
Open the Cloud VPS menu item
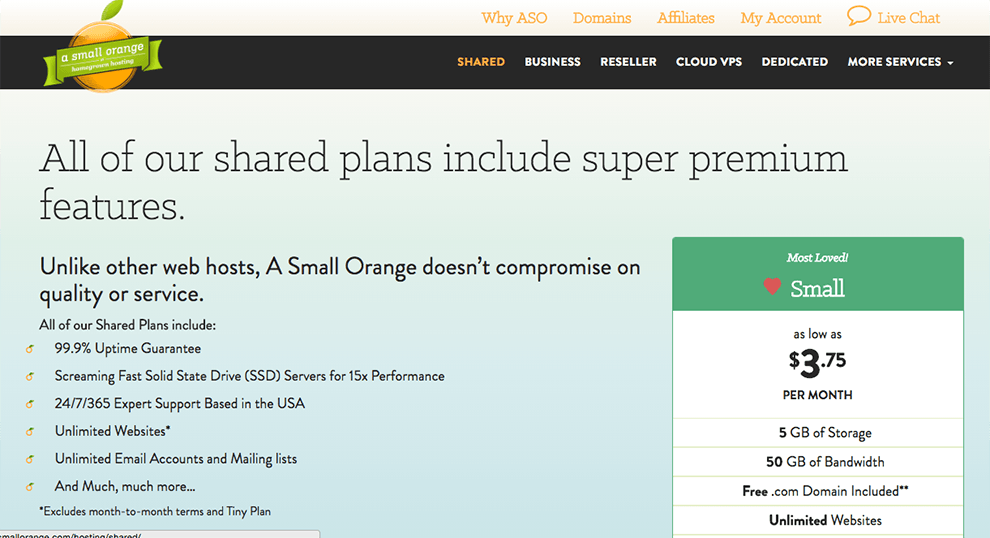709,62
